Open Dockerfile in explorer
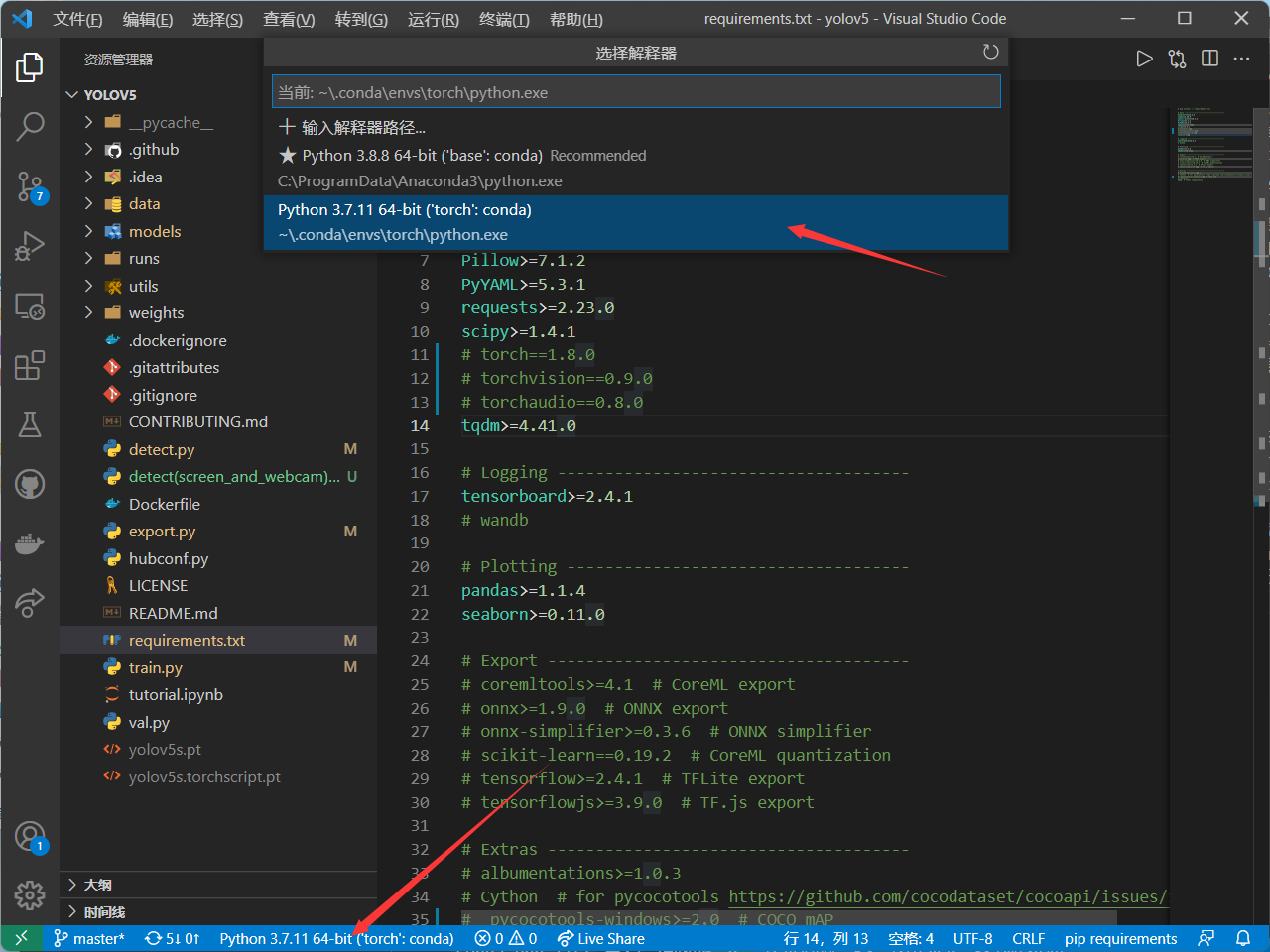Viewport: 1270px width, 952px height. coord(218,504)
